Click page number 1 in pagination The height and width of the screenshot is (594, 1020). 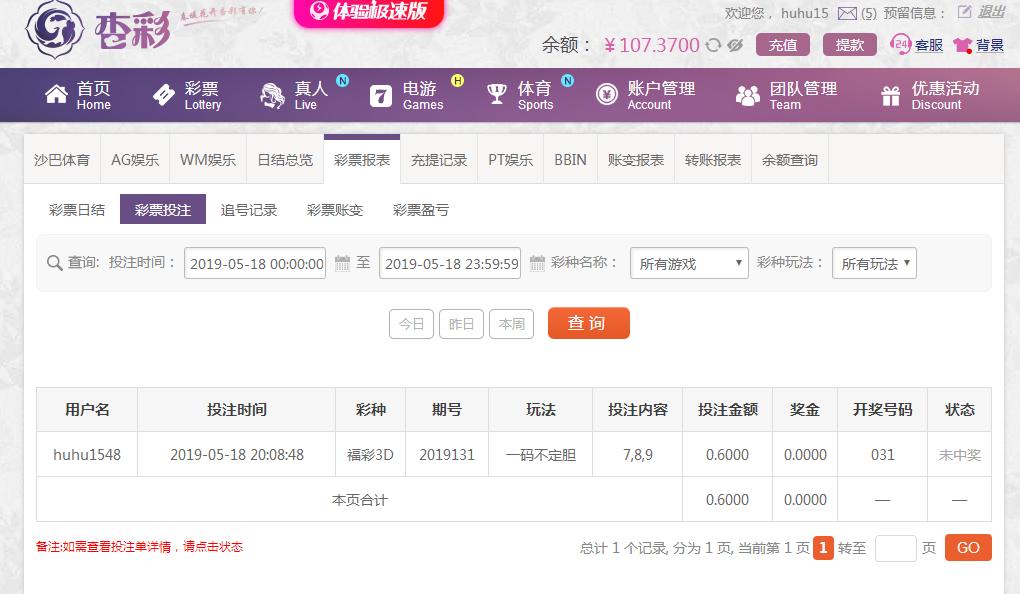point(823,548)
